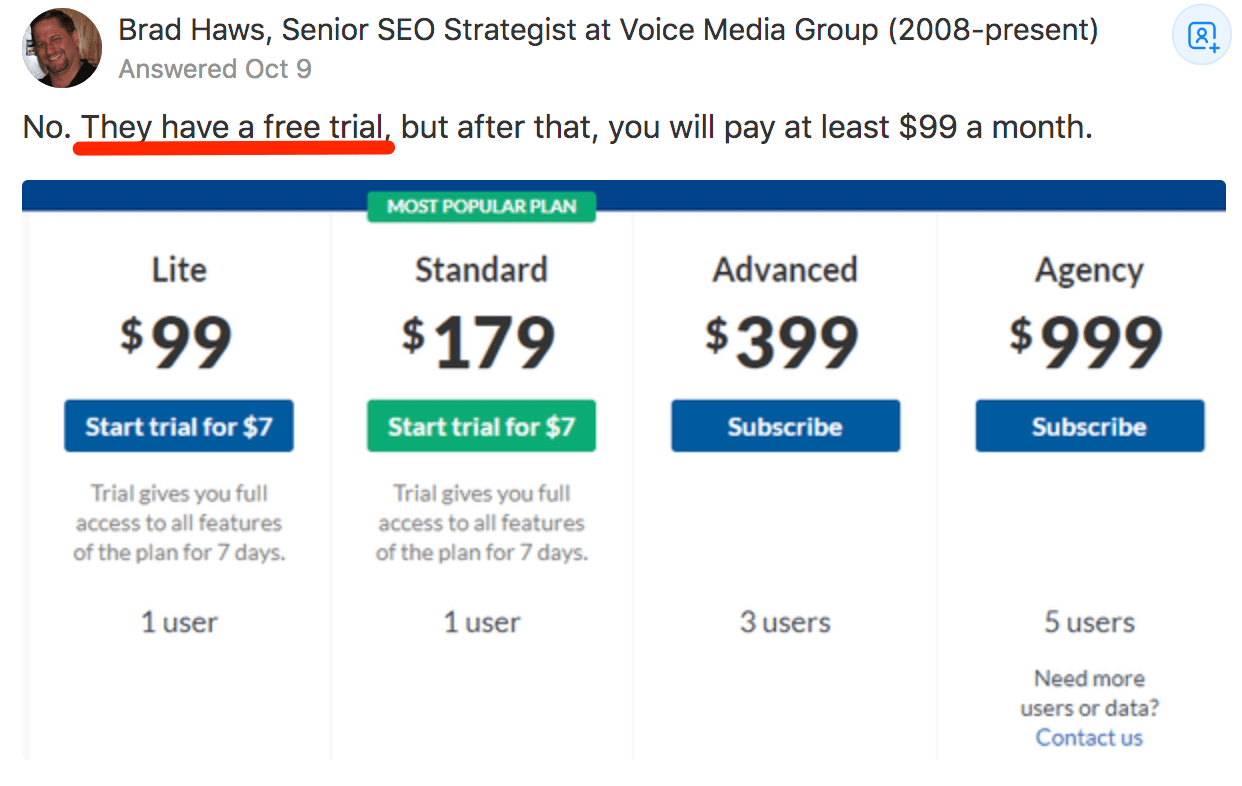Image resolution: width=1242 pixels, height=786 pixels.
Task: Click the Answered Oct 9 timestamp
Action: point(214,69)
